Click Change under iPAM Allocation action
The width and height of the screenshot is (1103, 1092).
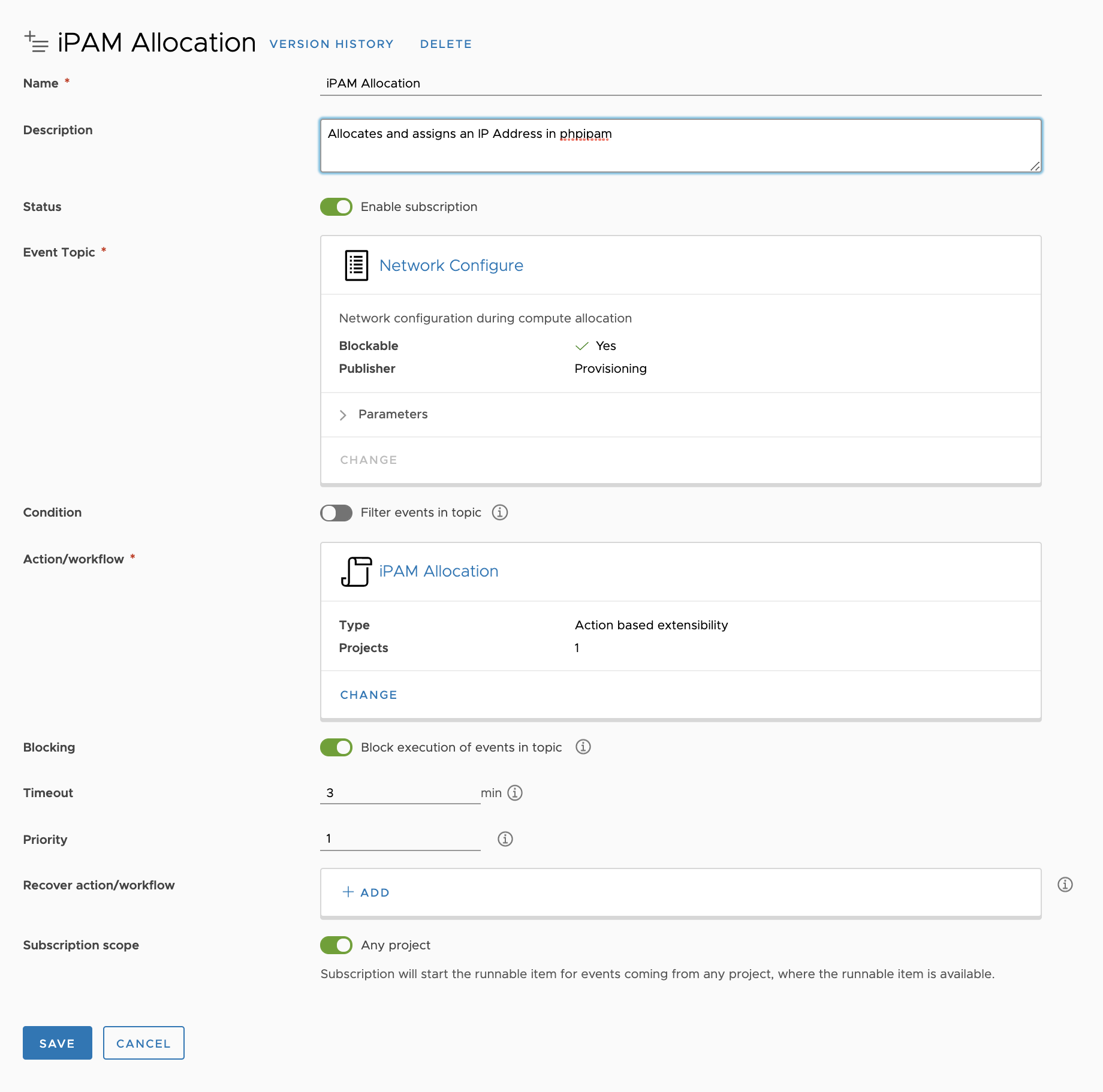coord(369,695)
